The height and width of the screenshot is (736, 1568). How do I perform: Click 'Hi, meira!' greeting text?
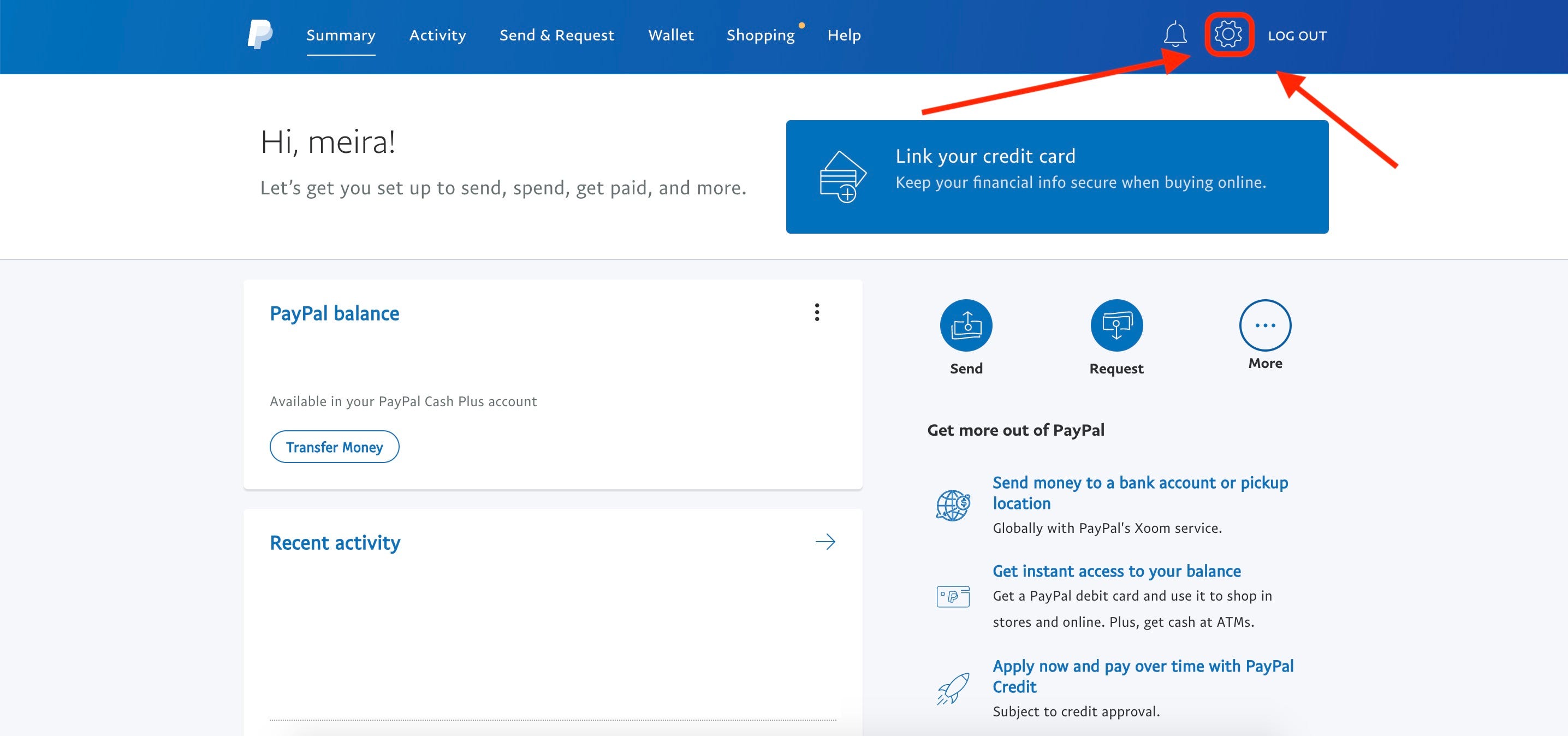pyautogui.click(x=328, y=143)
